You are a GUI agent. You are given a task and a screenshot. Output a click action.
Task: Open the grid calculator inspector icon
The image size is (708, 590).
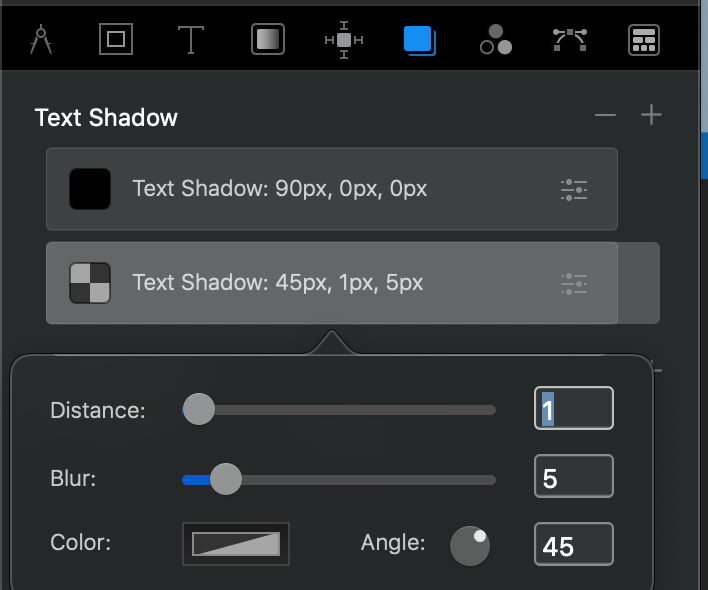(x=644, y=40)
